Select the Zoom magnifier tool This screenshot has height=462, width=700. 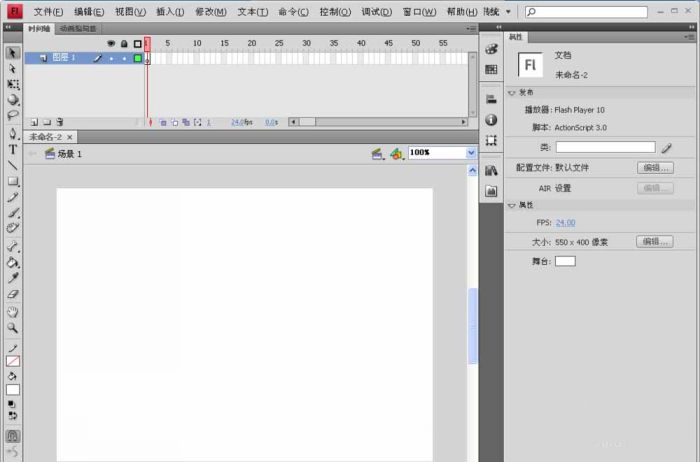point(13,327)
